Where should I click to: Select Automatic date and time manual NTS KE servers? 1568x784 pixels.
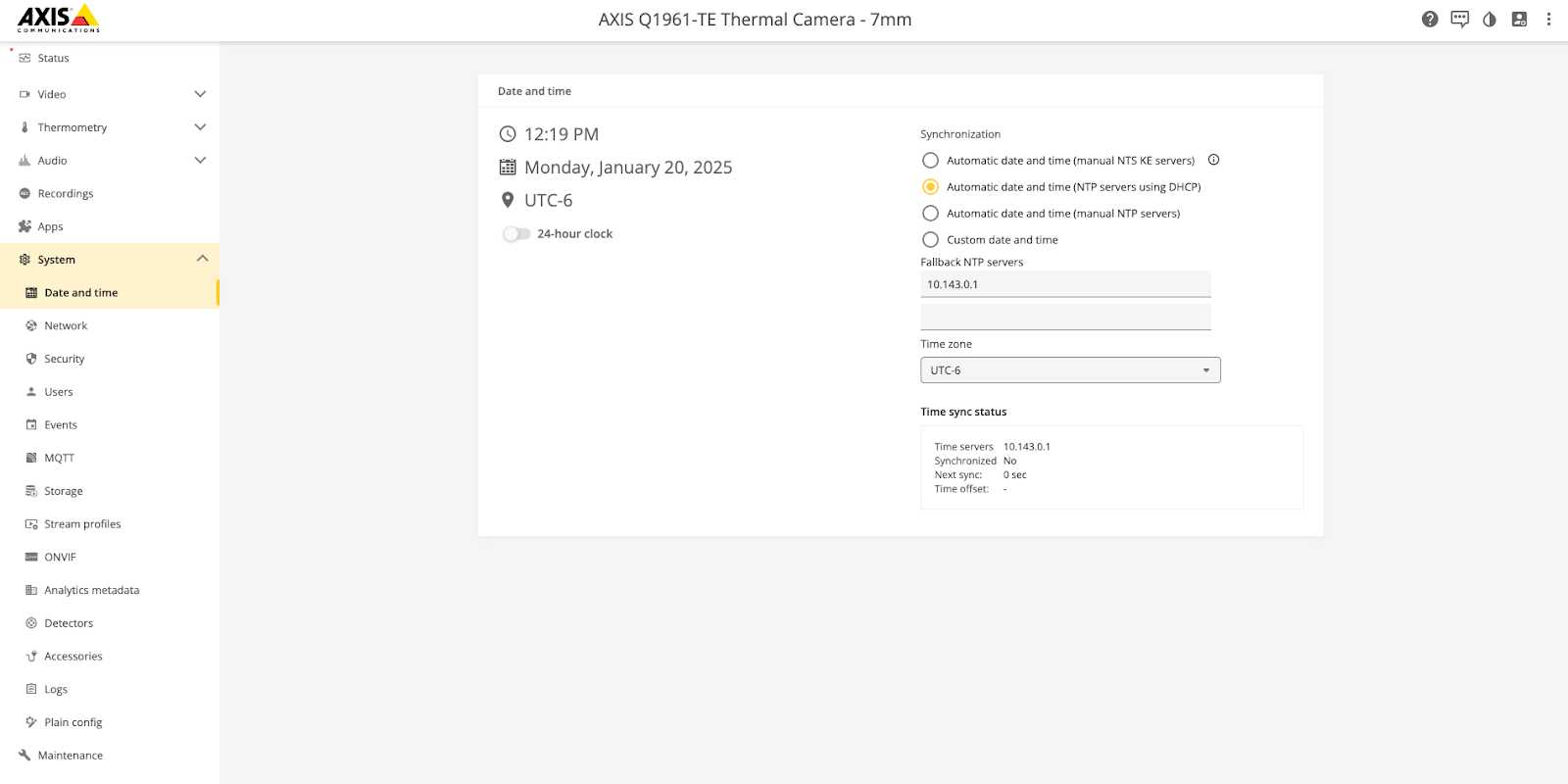pos(930,161)
